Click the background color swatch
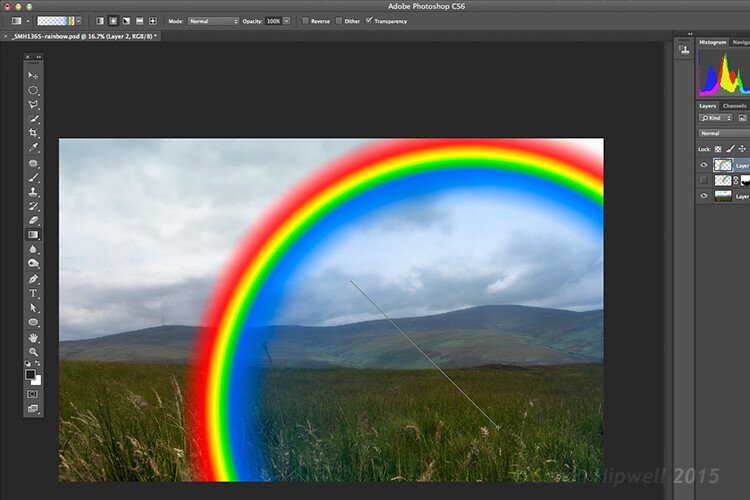 [38, 381]
